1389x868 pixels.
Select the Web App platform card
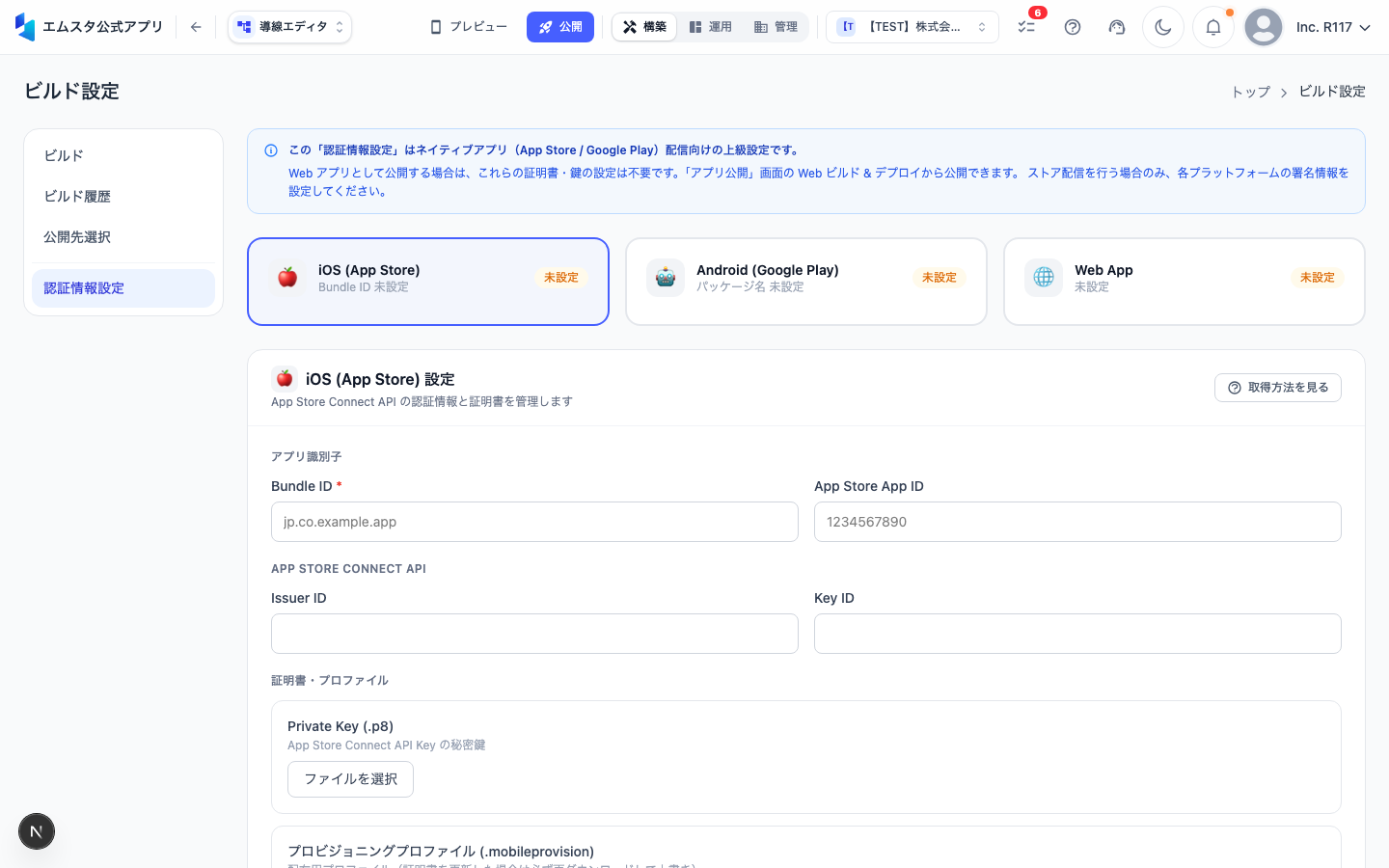point(1185,282)
